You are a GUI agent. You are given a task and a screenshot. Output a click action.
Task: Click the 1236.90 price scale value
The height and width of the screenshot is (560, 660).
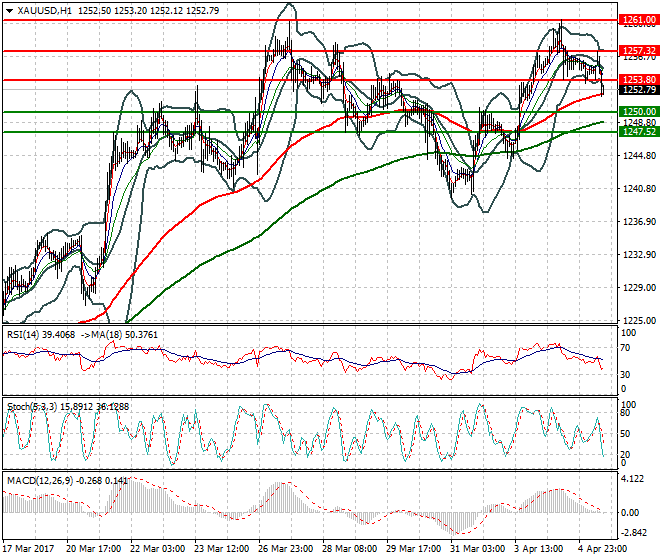(639, 221)
